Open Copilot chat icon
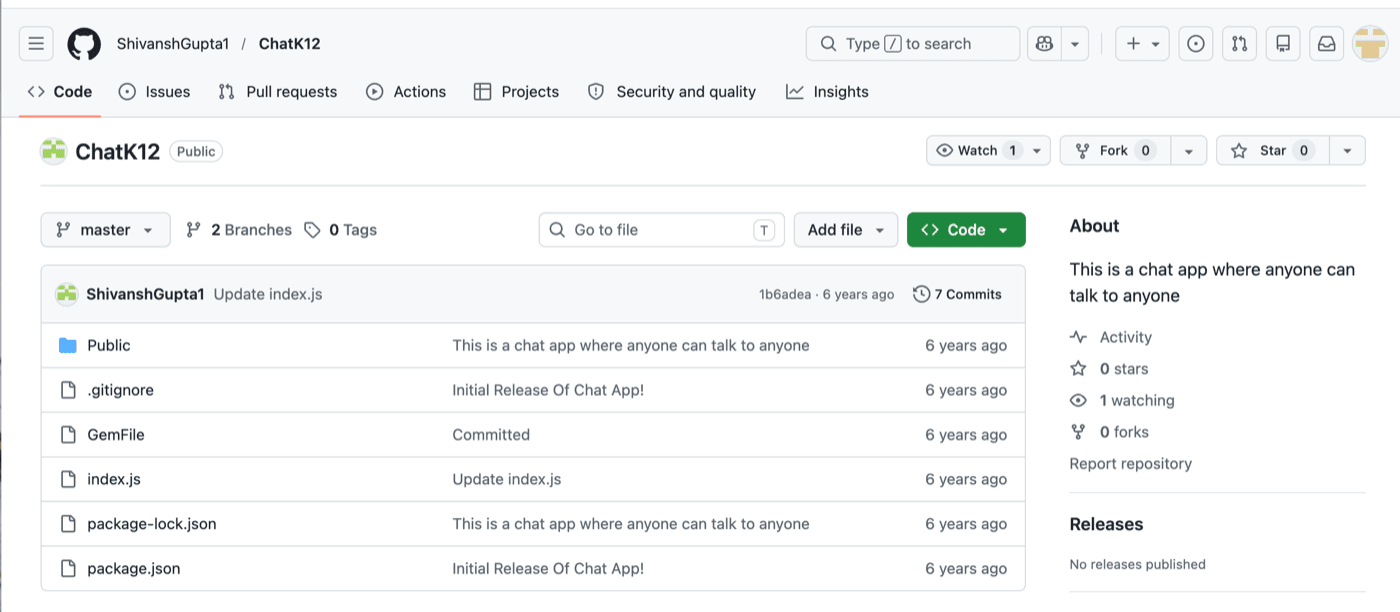The image size is (1400, 612). [x=1044, y=44]
